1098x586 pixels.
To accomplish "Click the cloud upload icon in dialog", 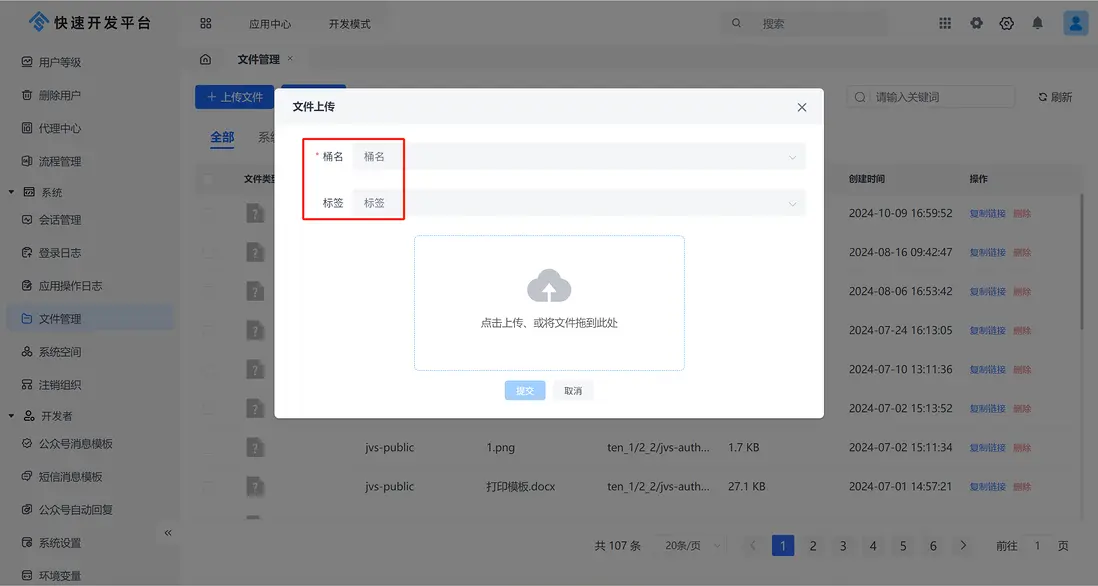I will click(x=549, y=286).
